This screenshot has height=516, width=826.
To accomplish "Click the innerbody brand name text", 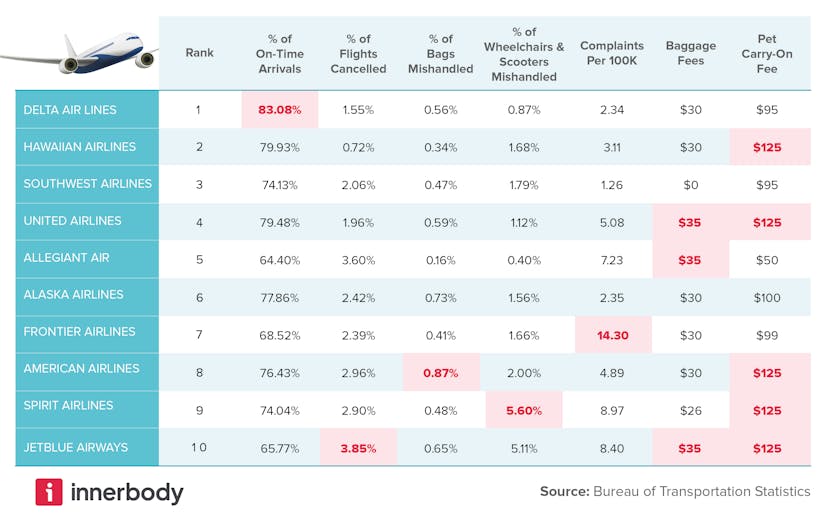I will [x=127, y=492].
